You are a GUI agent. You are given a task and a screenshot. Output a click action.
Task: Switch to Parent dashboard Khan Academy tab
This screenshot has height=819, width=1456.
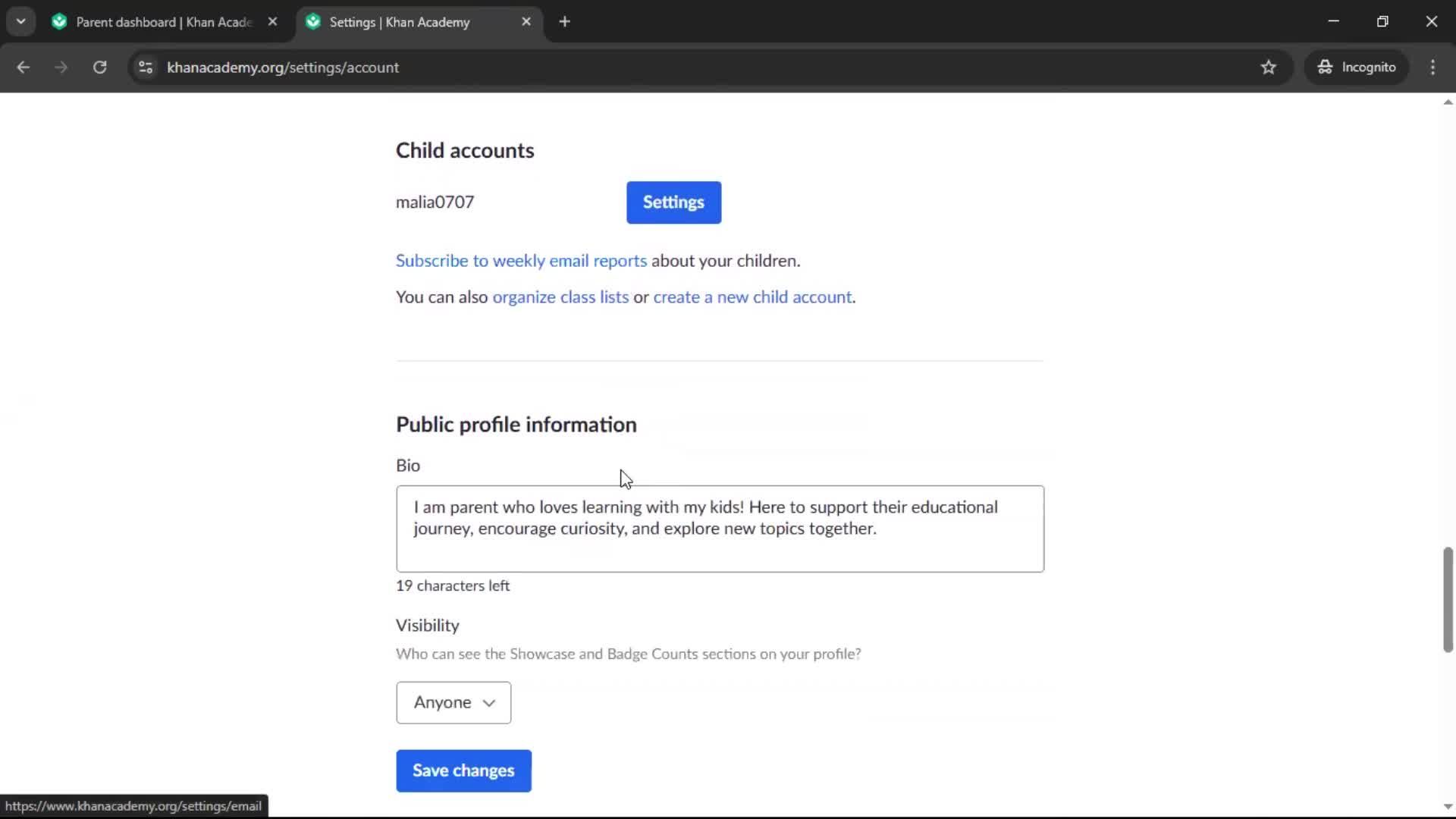tap(164, 22)
